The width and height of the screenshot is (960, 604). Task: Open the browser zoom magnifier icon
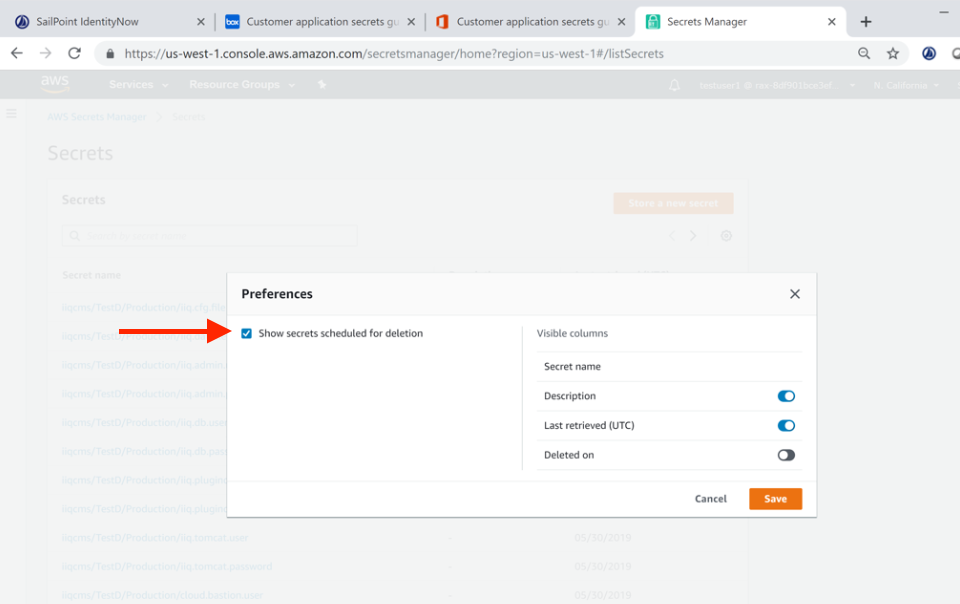pos(864,54)
